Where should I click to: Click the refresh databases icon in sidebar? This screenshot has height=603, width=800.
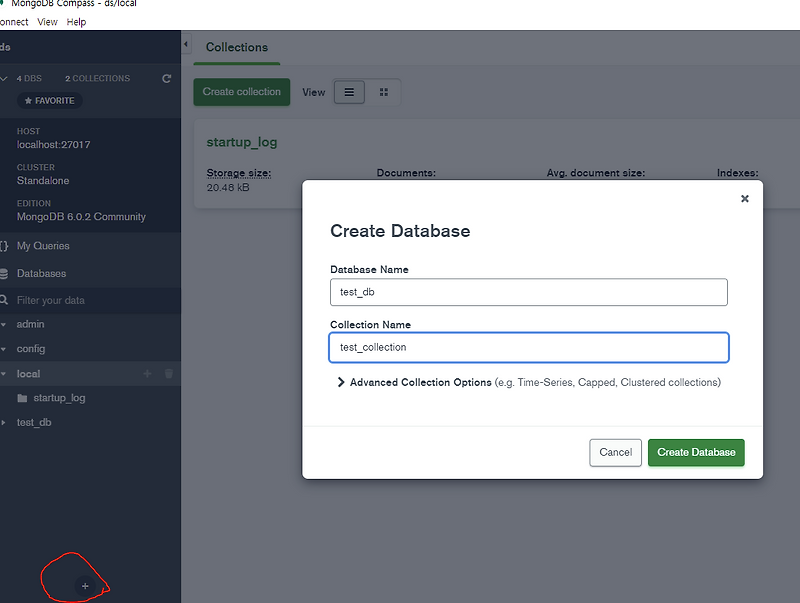[x=166, y=79]
